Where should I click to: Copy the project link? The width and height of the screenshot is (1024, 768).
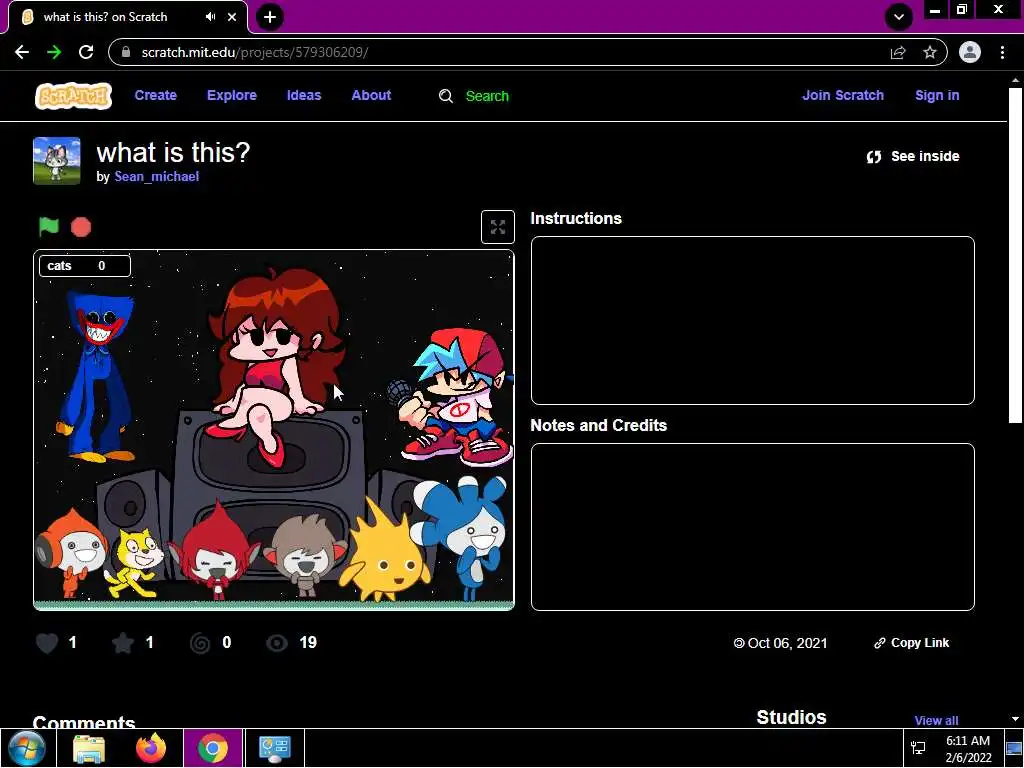[912, 643]
